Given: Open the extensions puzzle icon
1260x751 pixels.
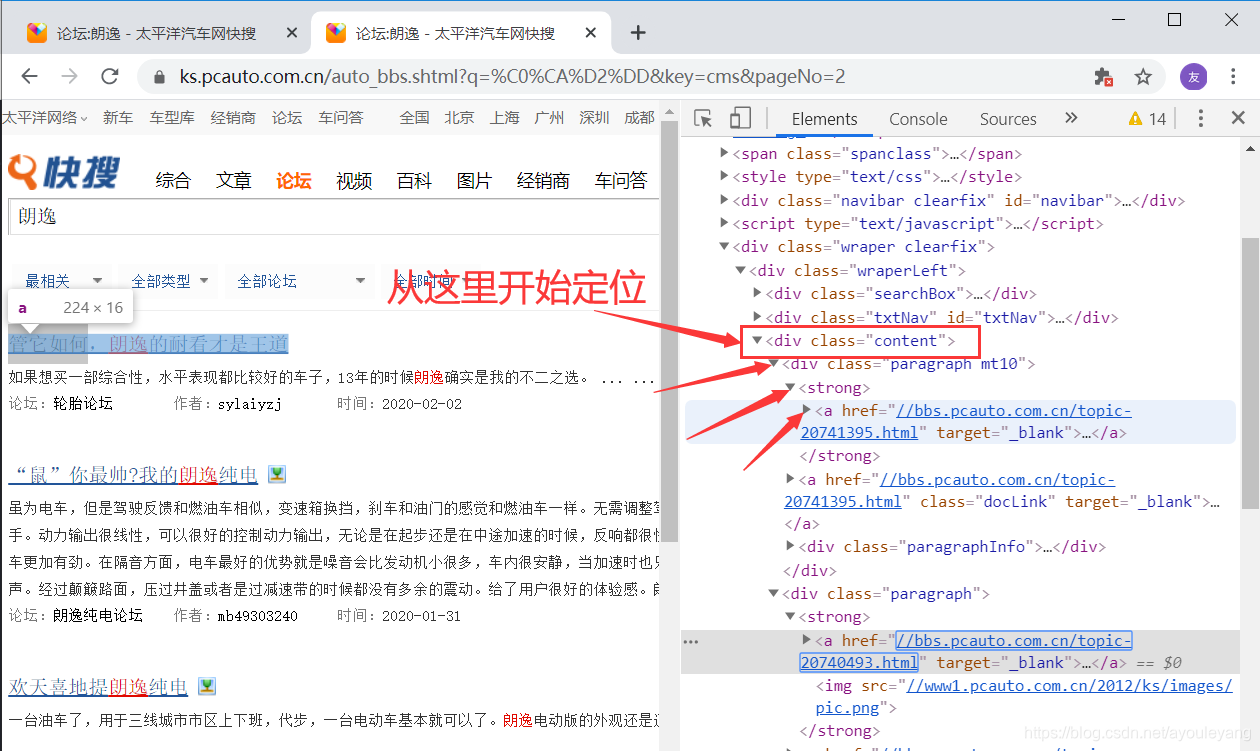Looking at the screenshot, I should (1104, 76).
